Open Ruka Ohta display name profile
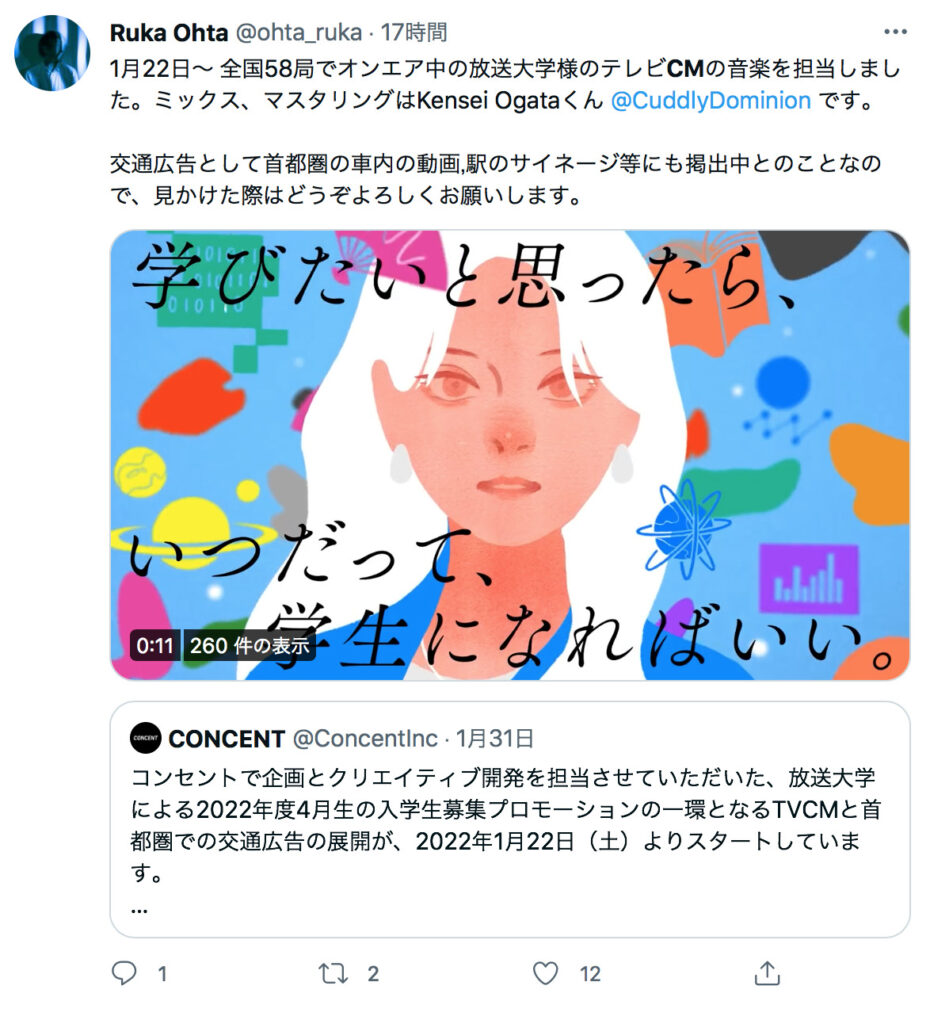The width and height of the screenshot is (930, 1024). point(169,32)
